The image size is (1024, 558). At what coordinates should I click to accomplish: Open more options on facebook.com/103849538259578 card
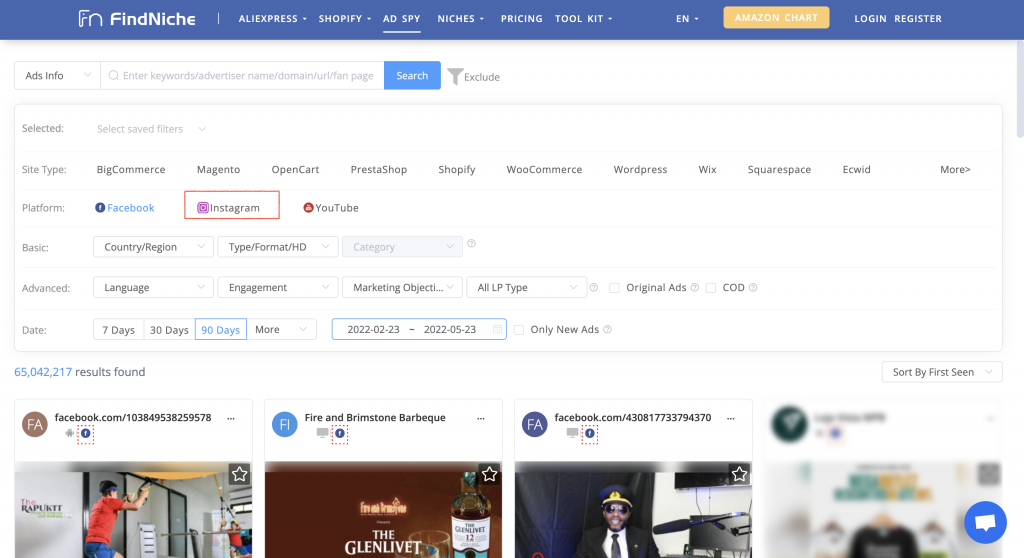231,418
